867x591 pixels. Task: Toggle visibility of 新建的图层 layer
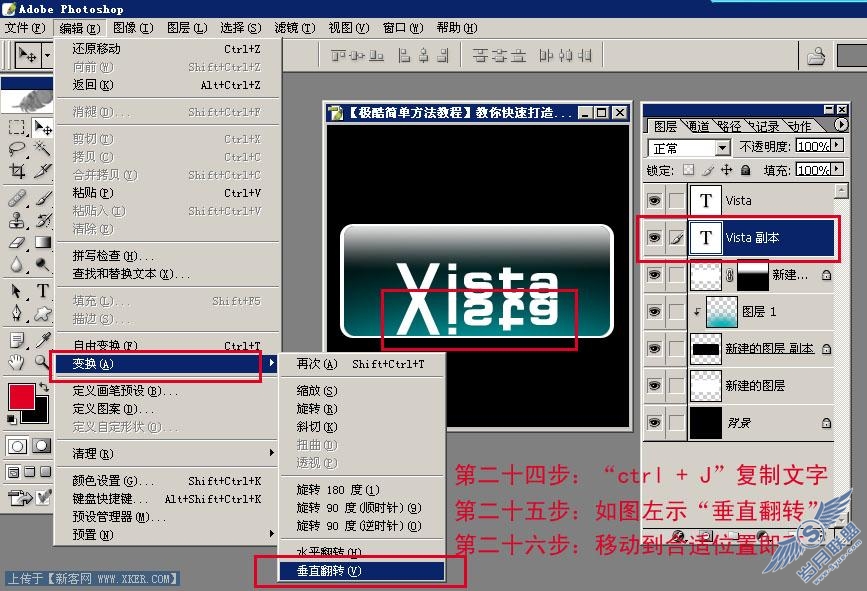click(654, 386)
